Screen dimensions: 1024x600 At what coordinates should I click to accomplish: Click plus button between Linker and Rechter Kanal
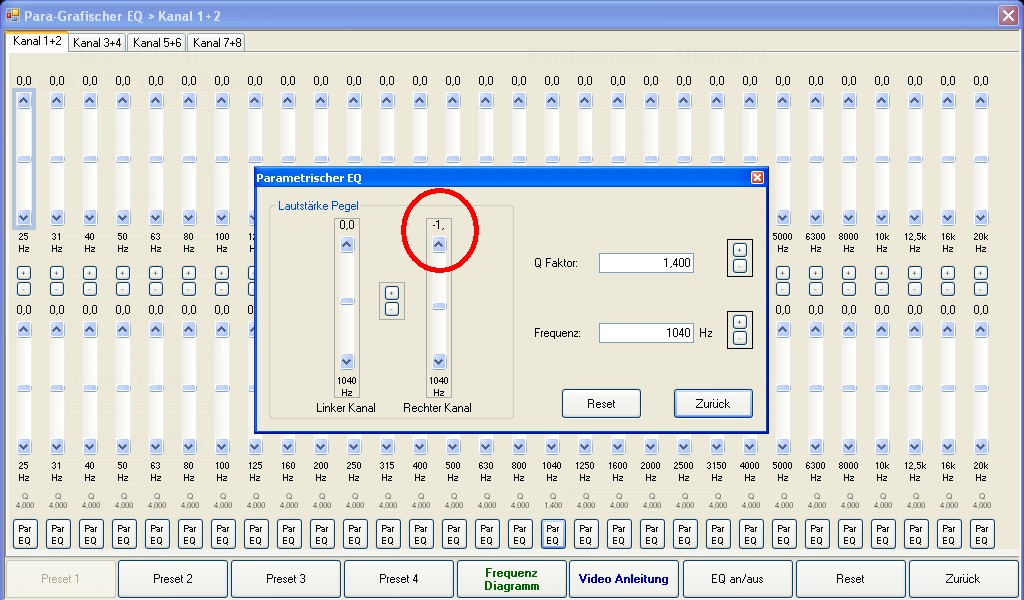[x=392, y=294]
